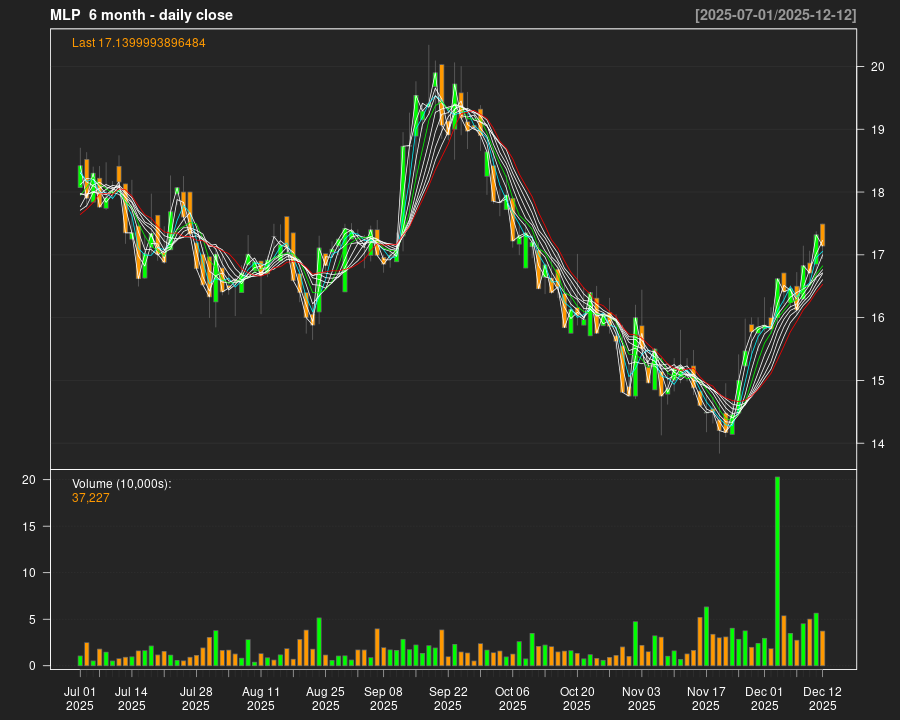
Task: Click the orange Last 17.1399993896484 price label
Action: click(139, 43)
